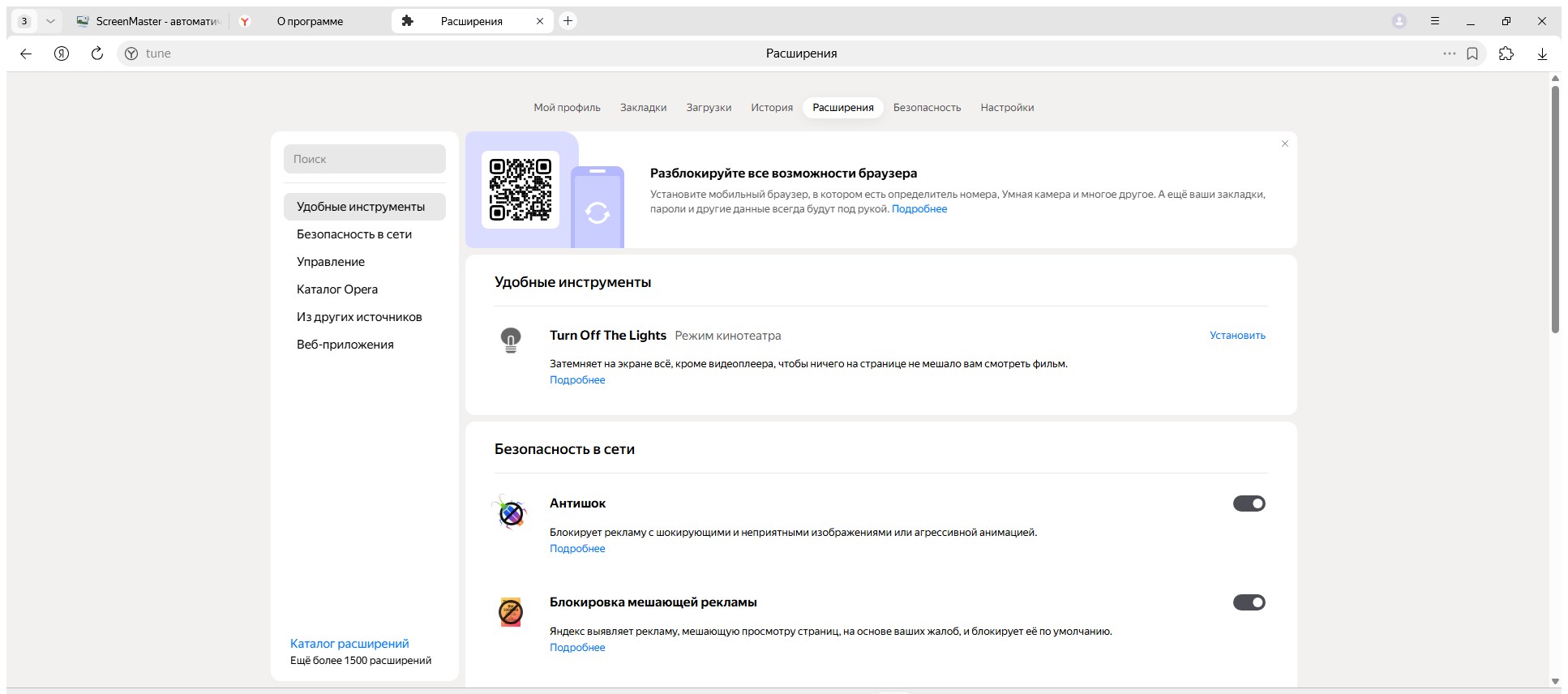Click the Удобные инструменты section heading
The height and width of the screenshot is (694, 1568).
tap(572, 282)
